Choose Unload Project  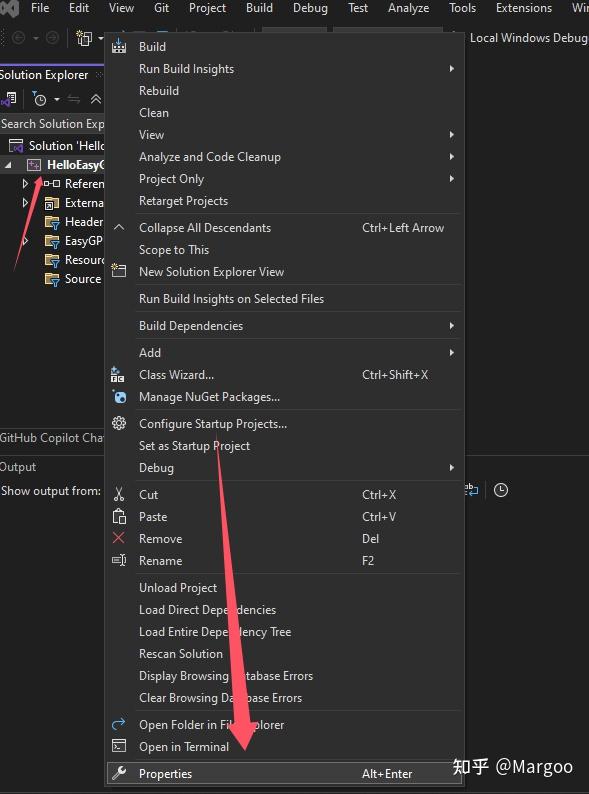pos(178,587)
